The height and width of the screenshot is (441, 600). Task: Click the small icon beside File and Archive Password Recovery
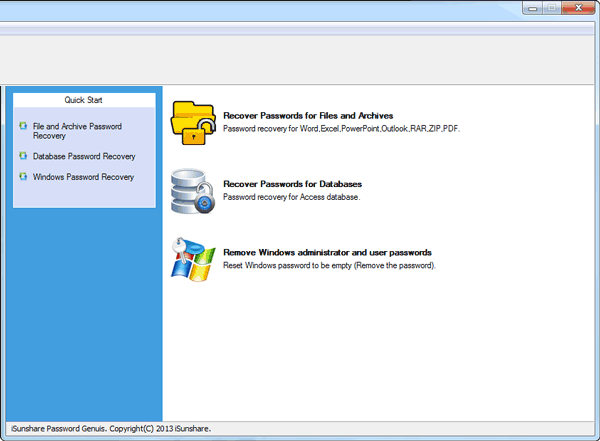(23, 127)
